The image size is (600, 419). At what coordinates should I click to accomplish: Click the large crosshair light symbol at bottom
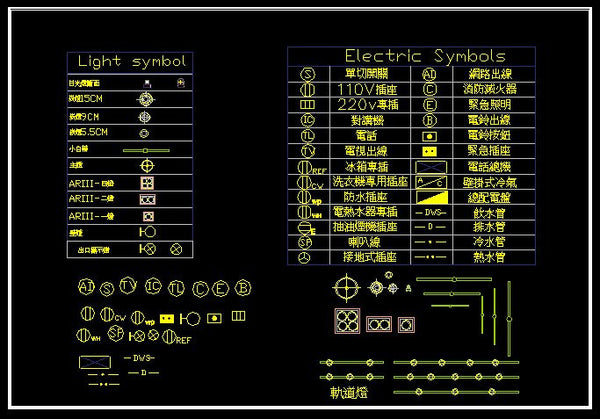click(x=345, y=290)
